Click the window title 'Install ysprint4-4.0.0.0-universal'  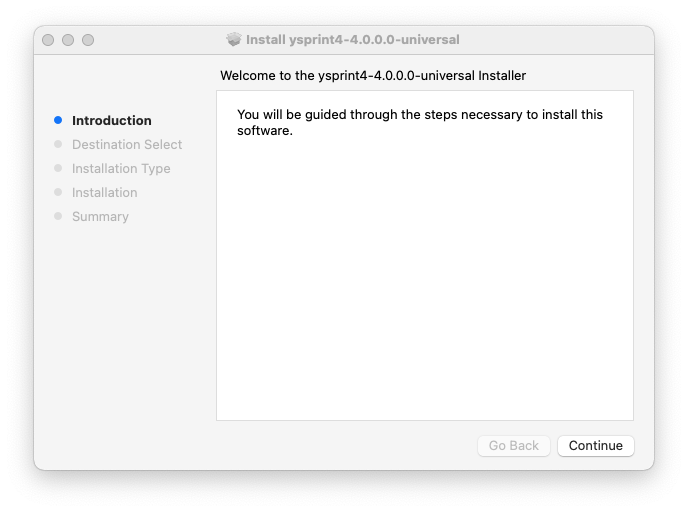coord(353,40)
